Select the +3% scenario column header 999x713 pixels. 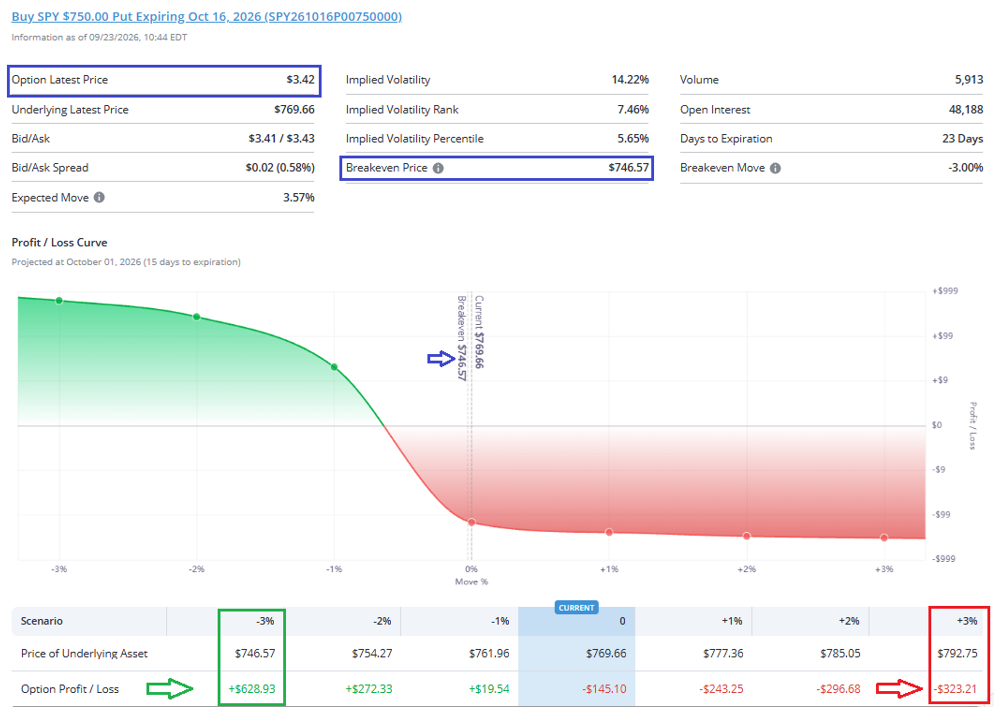click(959, 621)
